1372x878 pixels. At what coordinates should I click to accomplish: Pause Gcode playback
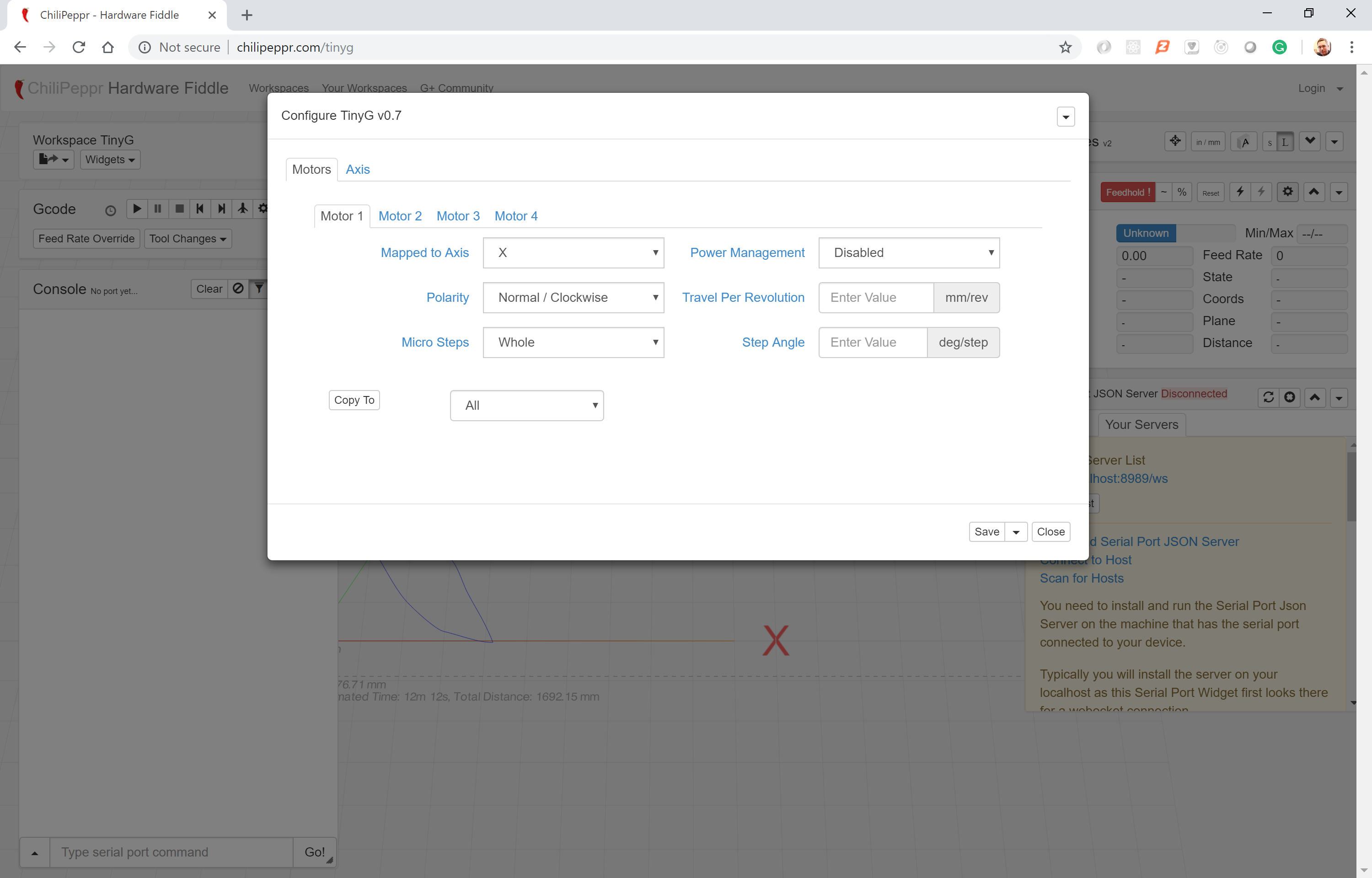coord(158,209)
